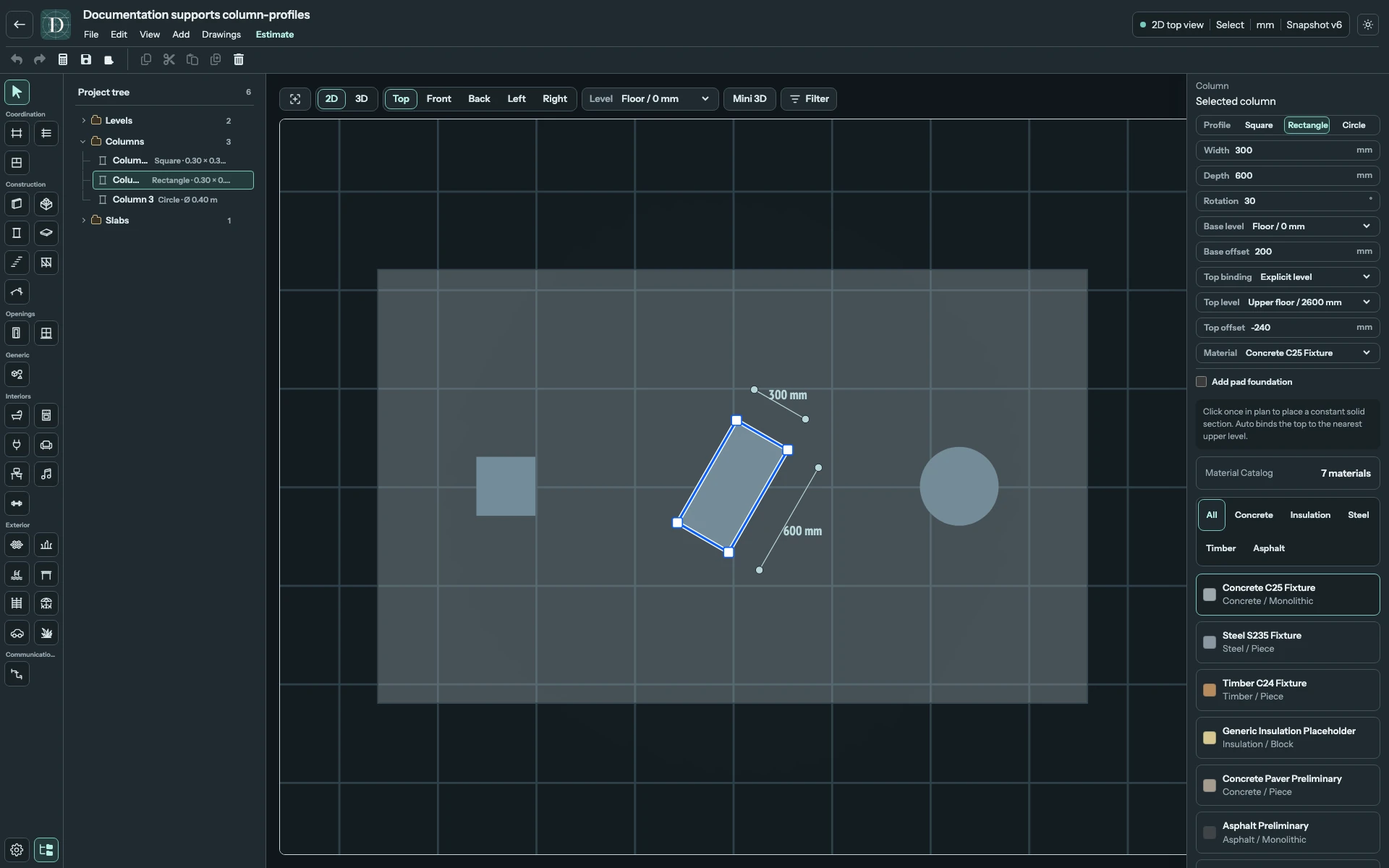Click the redo icon

pos(40,59)
